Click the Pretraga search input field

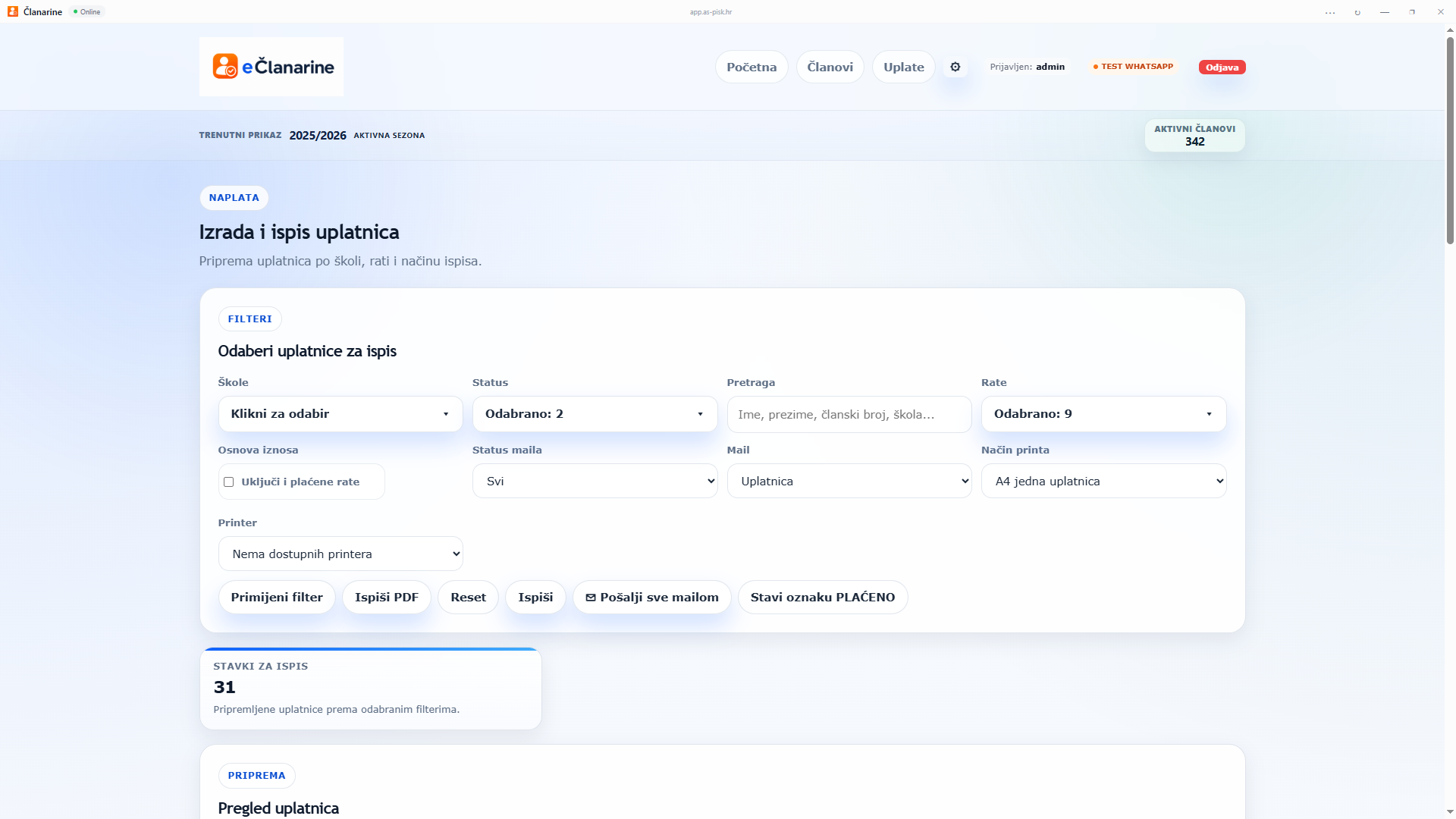[x=849, y=414]
